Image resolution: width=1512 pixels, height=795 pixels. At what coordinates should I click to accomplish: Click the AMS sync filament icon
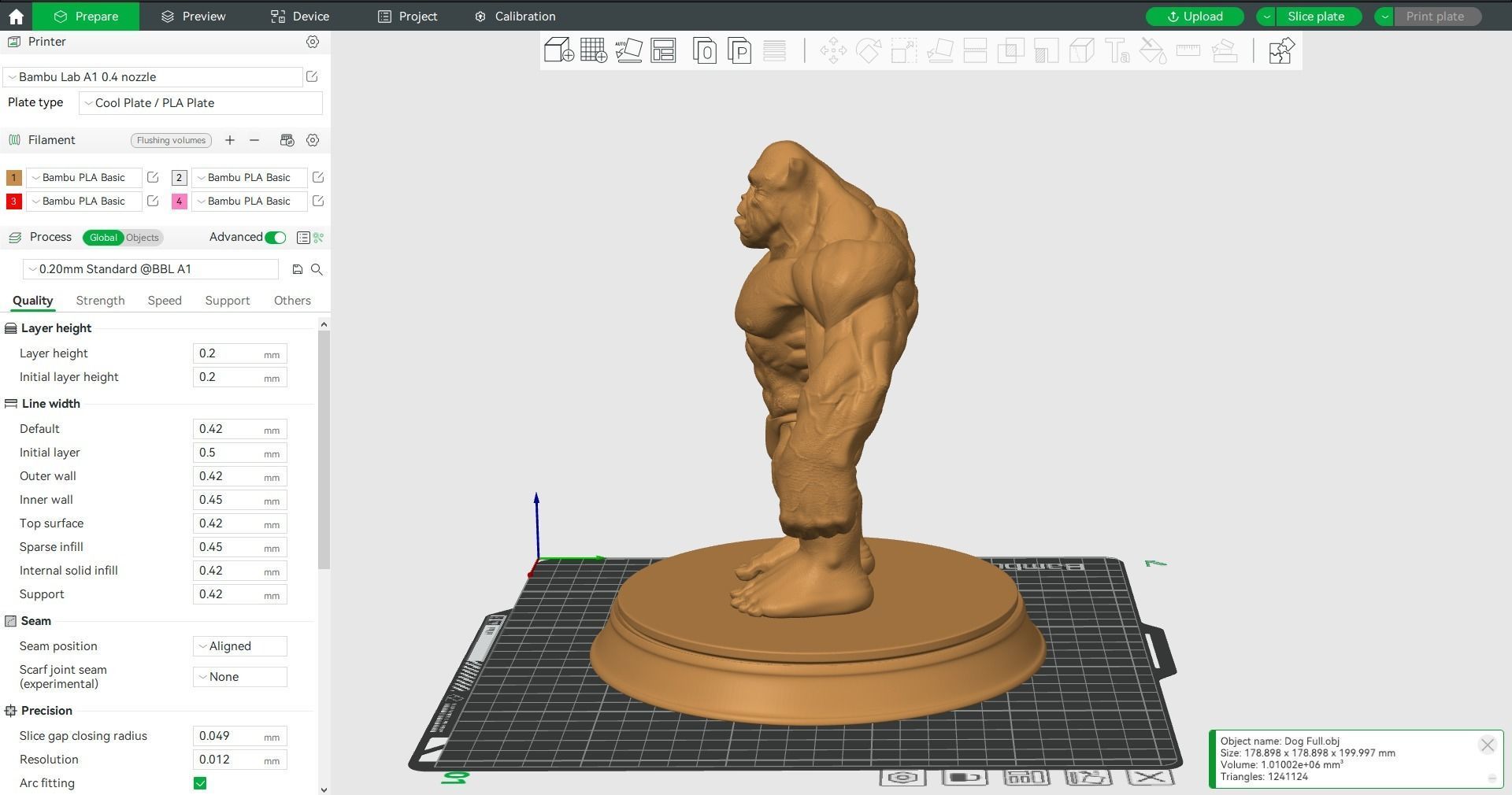point(287,140)
